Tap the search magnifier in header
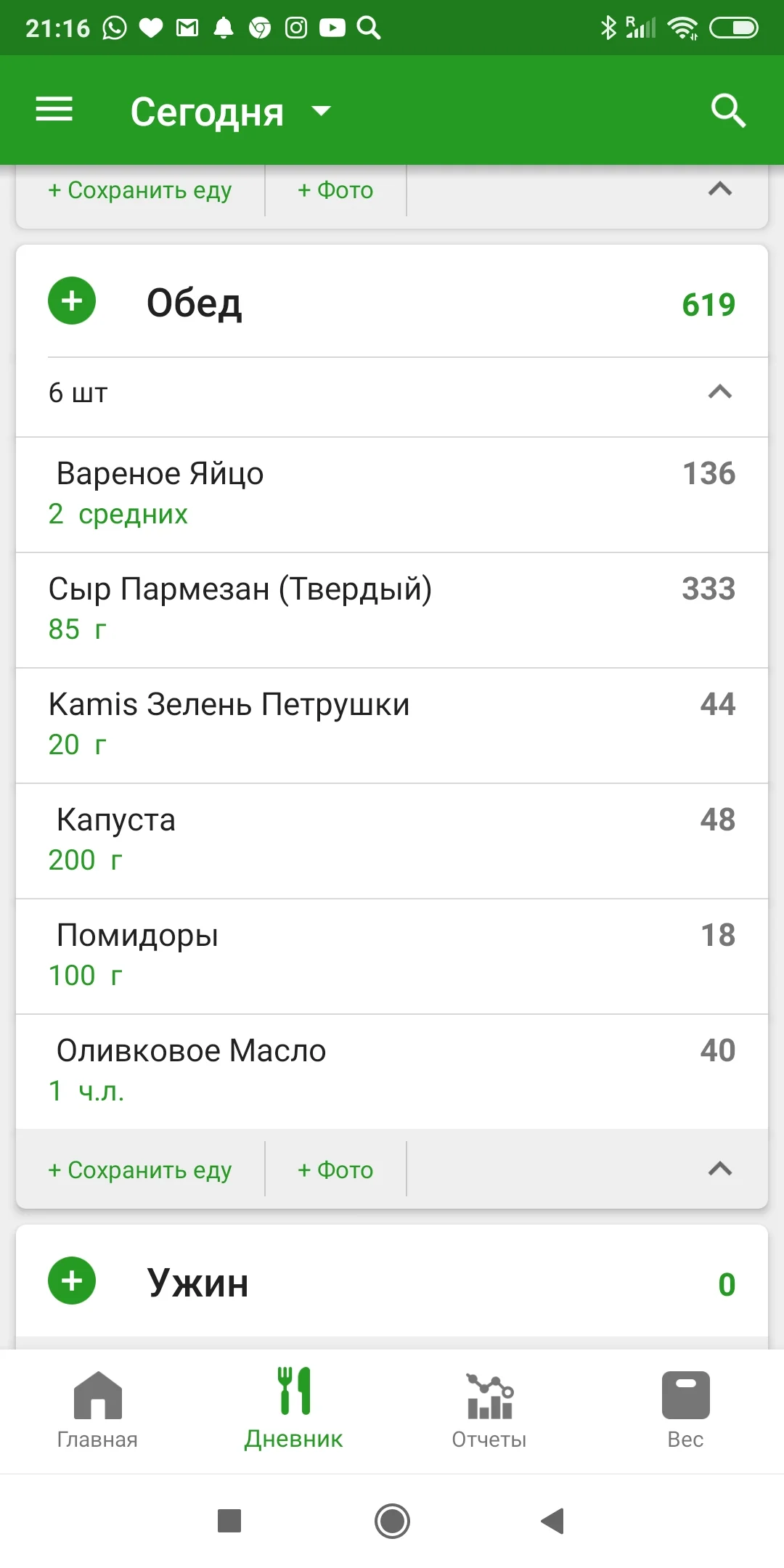 tap(728, 110)
